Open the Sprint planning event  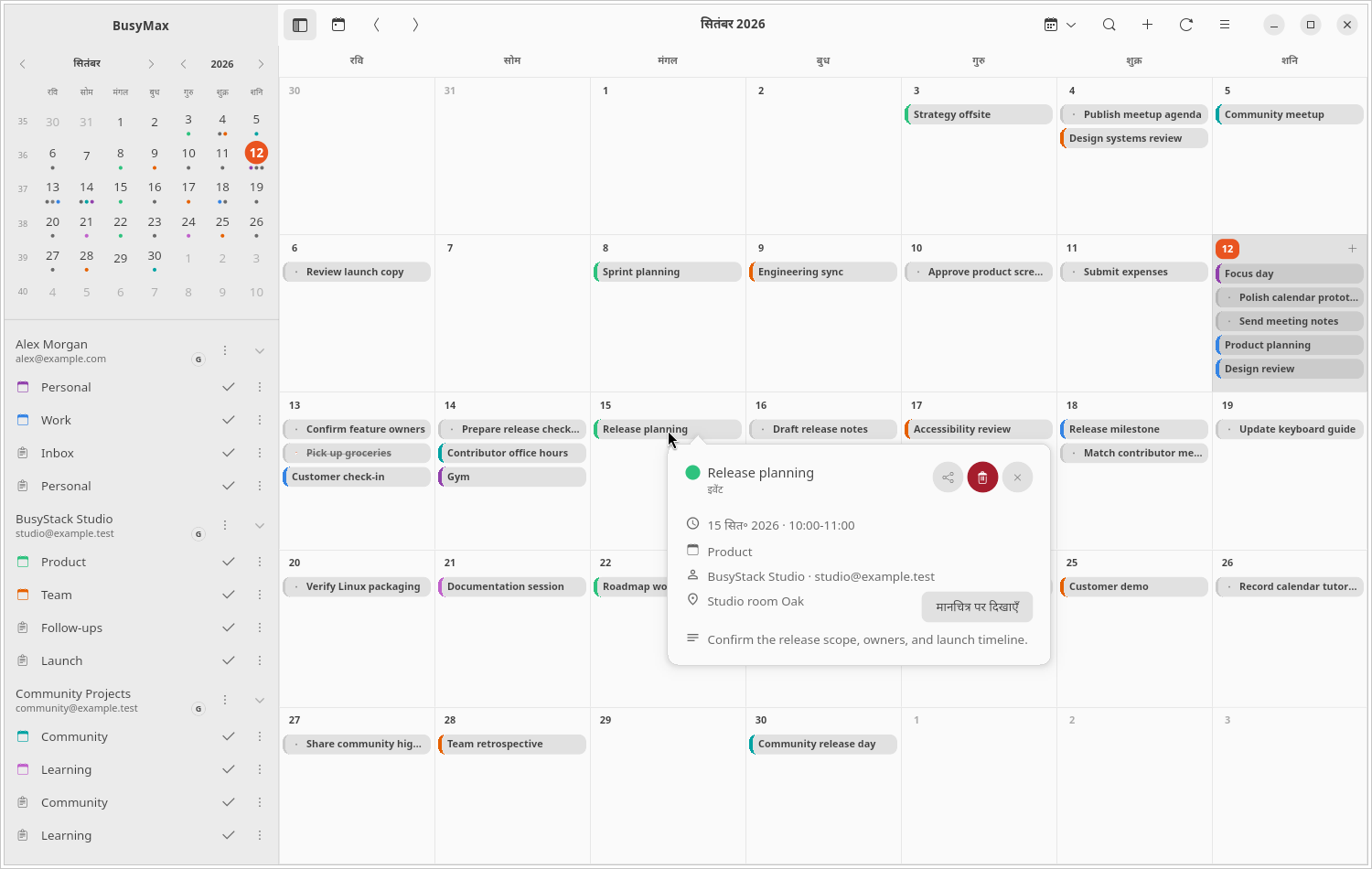click(x=668, y=272)
